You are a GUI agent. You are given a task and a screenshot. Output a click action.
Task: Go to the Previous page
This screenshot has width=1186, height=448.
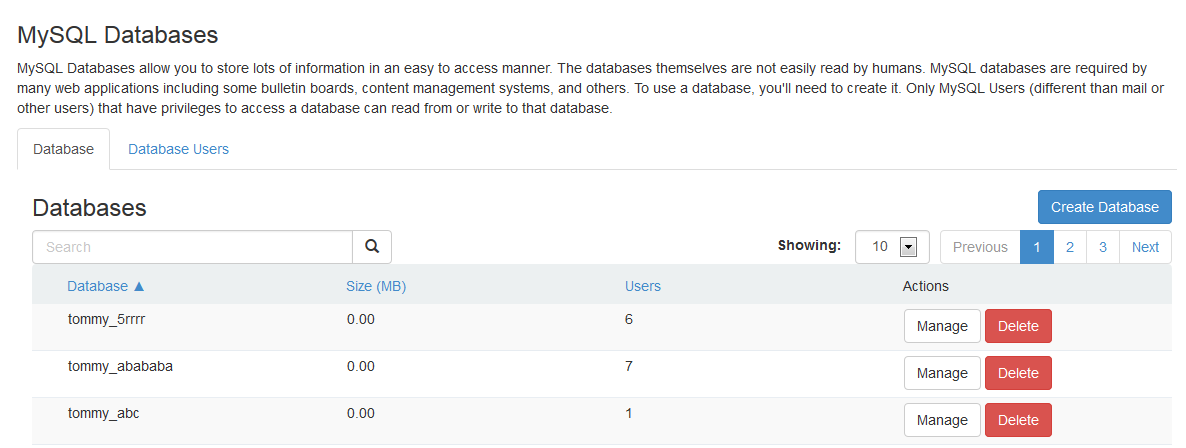coord(980,247)
